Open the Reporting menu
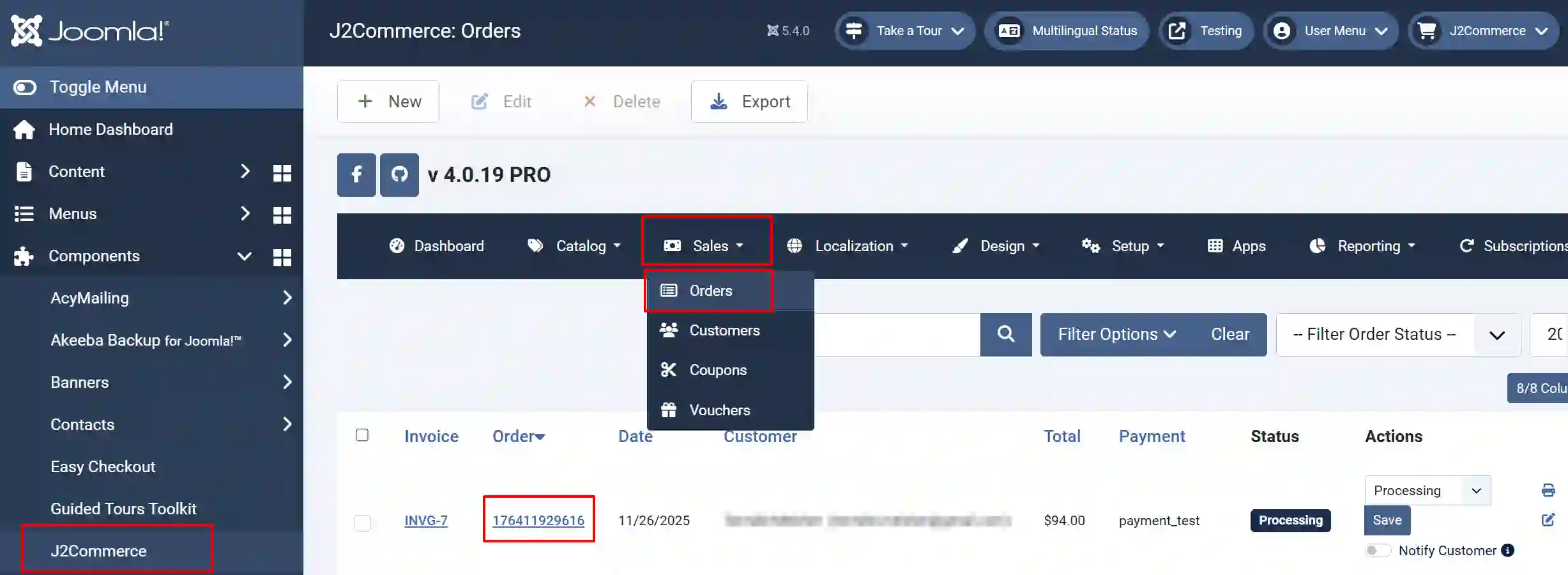The image size is (1568, 575). point(1362,246)
